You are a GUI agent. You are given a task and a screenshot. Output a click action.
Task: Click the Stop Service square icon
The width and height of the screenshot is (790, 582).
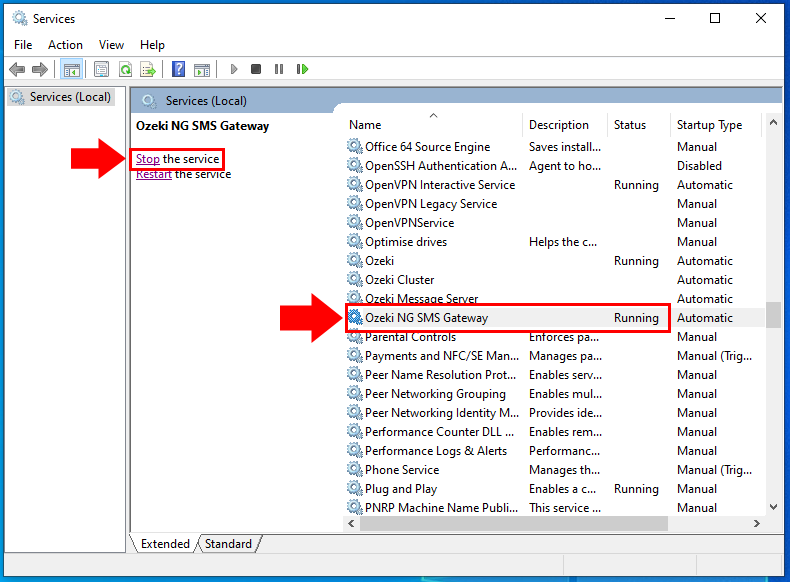(x=256, y=69)
